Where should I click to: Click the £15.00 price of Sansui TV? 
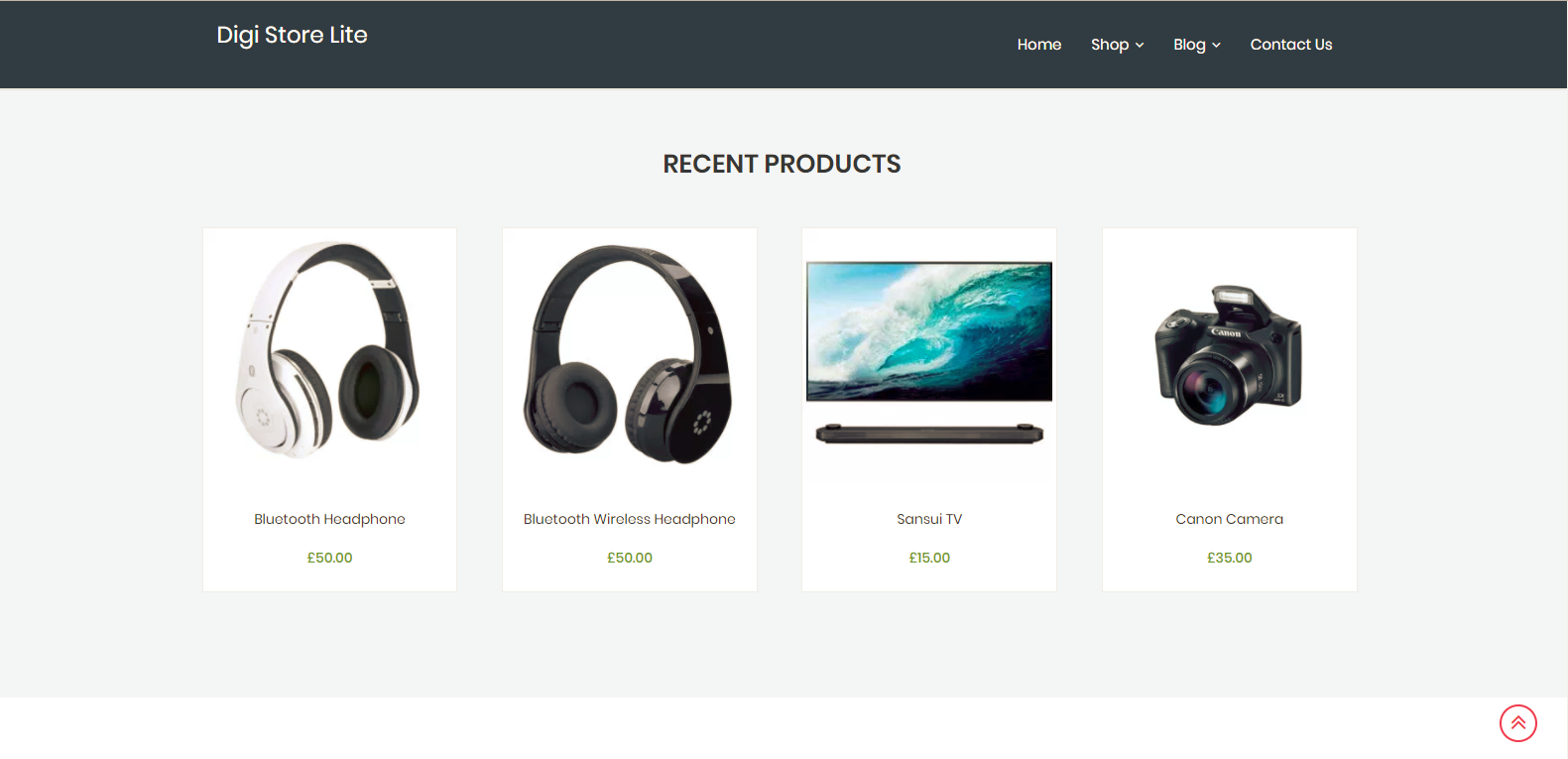929,558
